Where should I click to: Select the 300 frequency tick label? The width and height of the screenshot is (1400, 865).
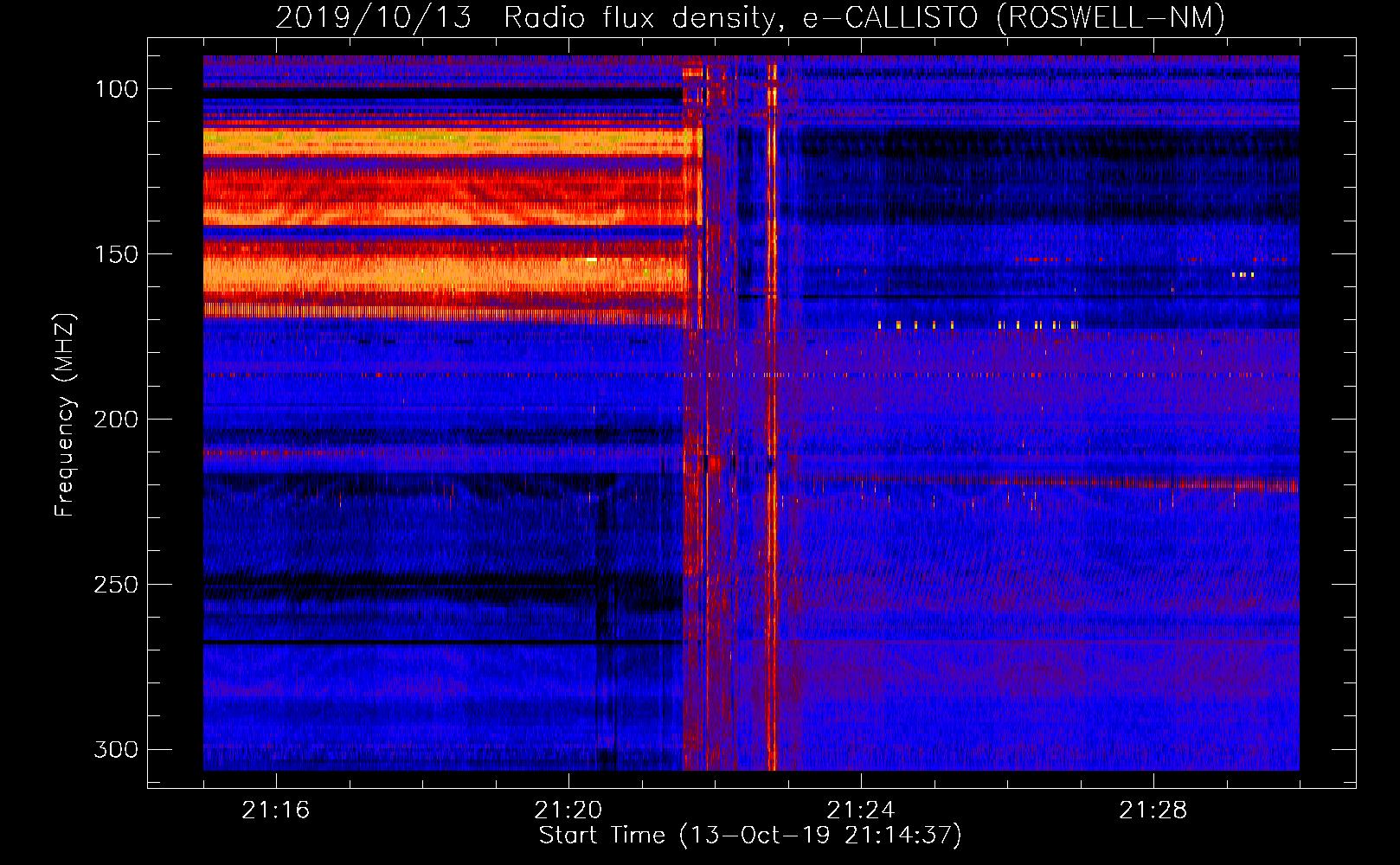pyautogui.click(x=116, y=749)
